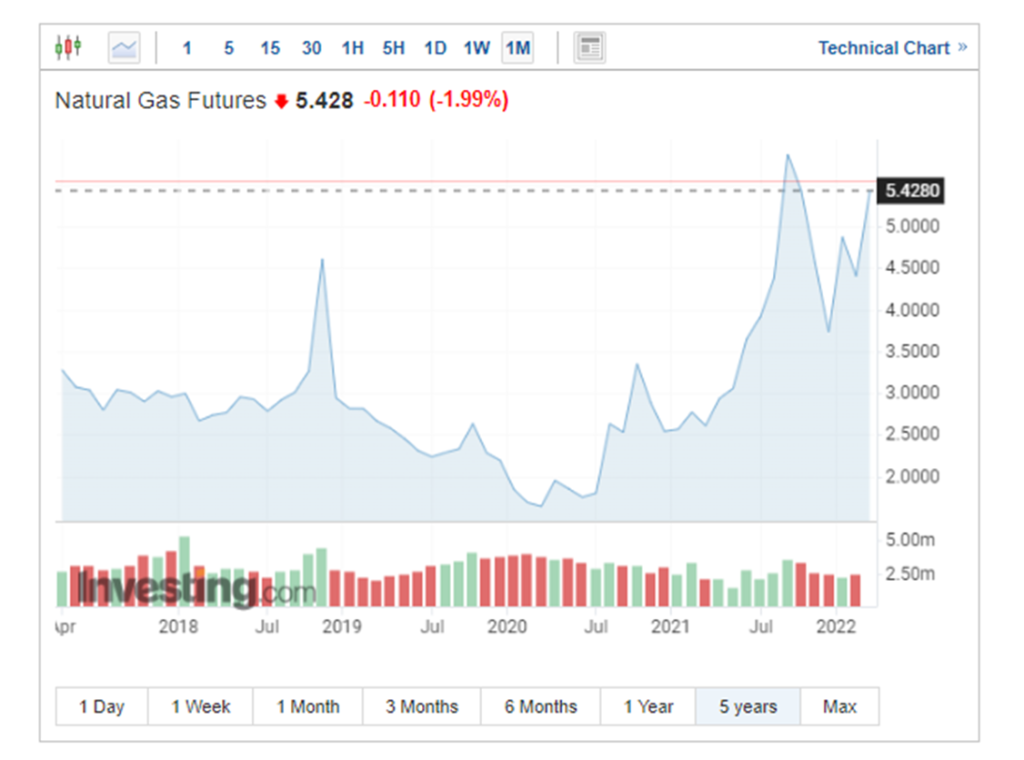Choose the 1W weekly interval

pos(476,48)
